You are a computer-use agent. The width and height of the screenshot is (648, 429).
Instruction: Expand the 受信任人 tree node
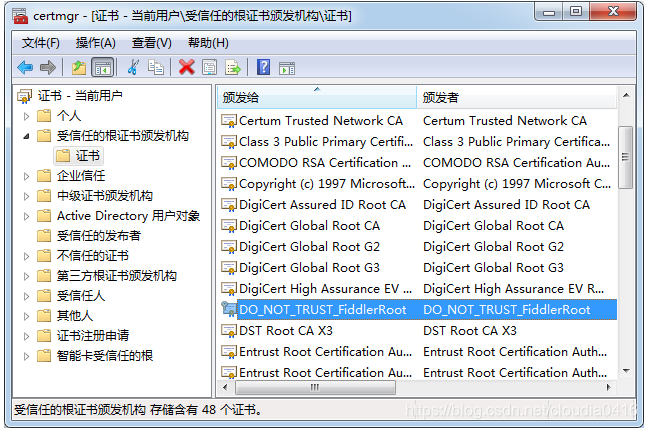point(26,296)
